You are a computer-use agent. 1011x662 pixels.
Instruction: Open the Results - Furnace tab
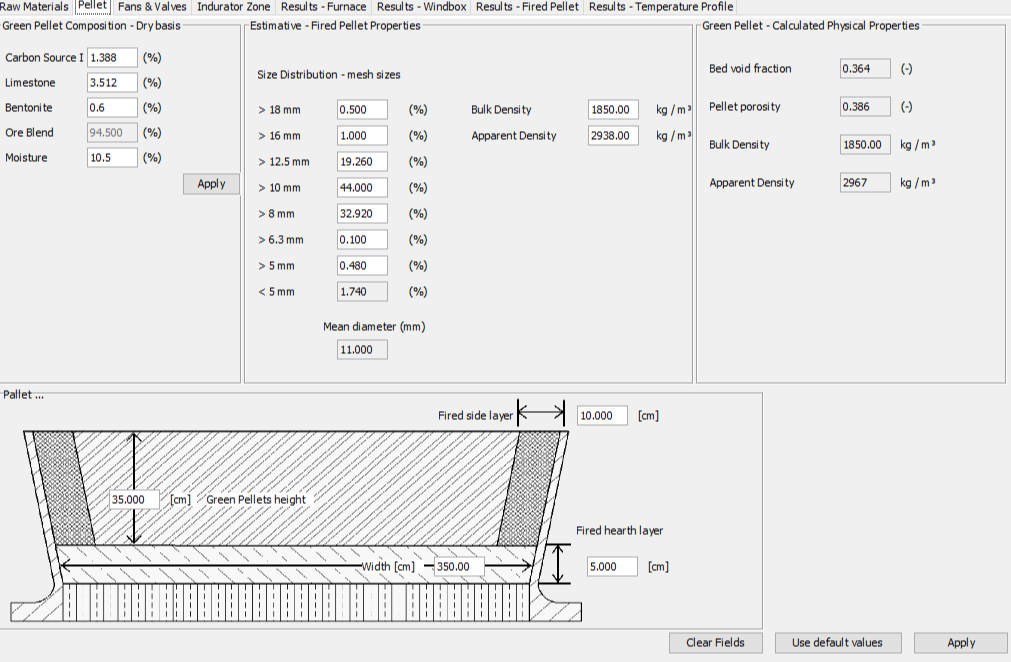[x=323, y=7]
